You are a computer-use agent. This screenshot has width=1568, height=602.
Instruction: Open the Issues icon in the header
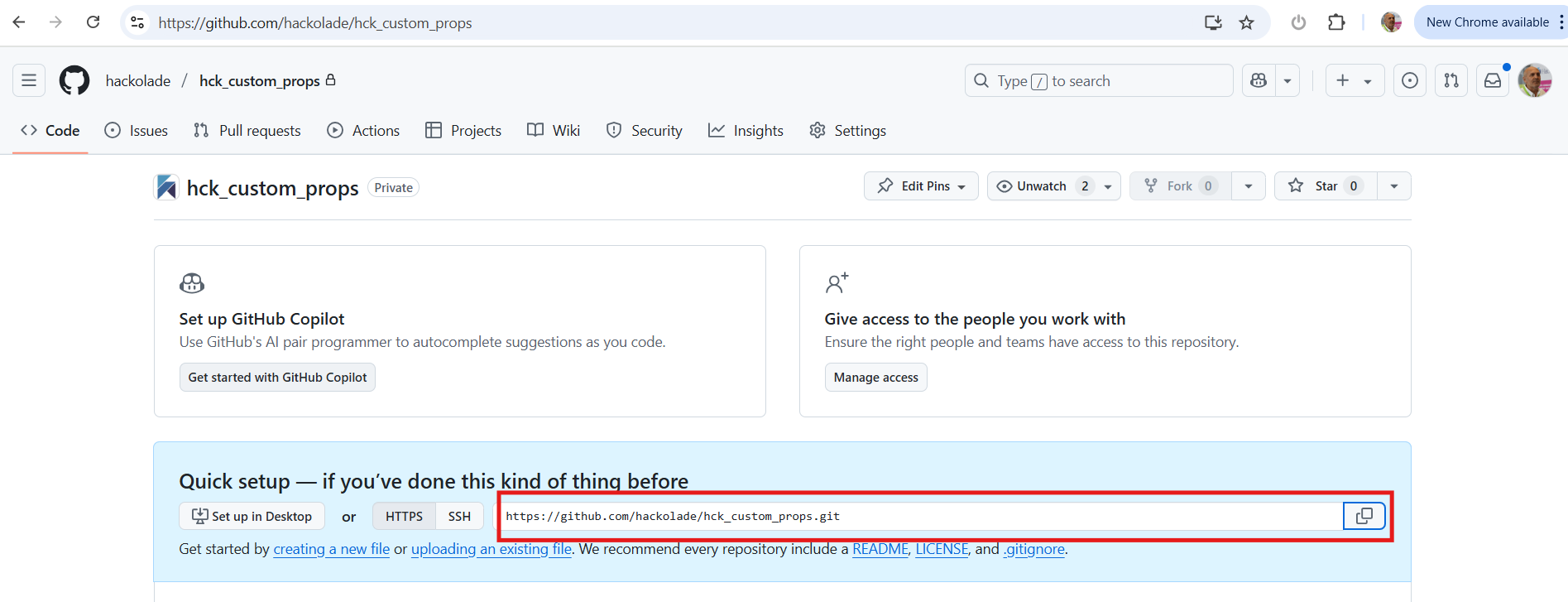1410,80
